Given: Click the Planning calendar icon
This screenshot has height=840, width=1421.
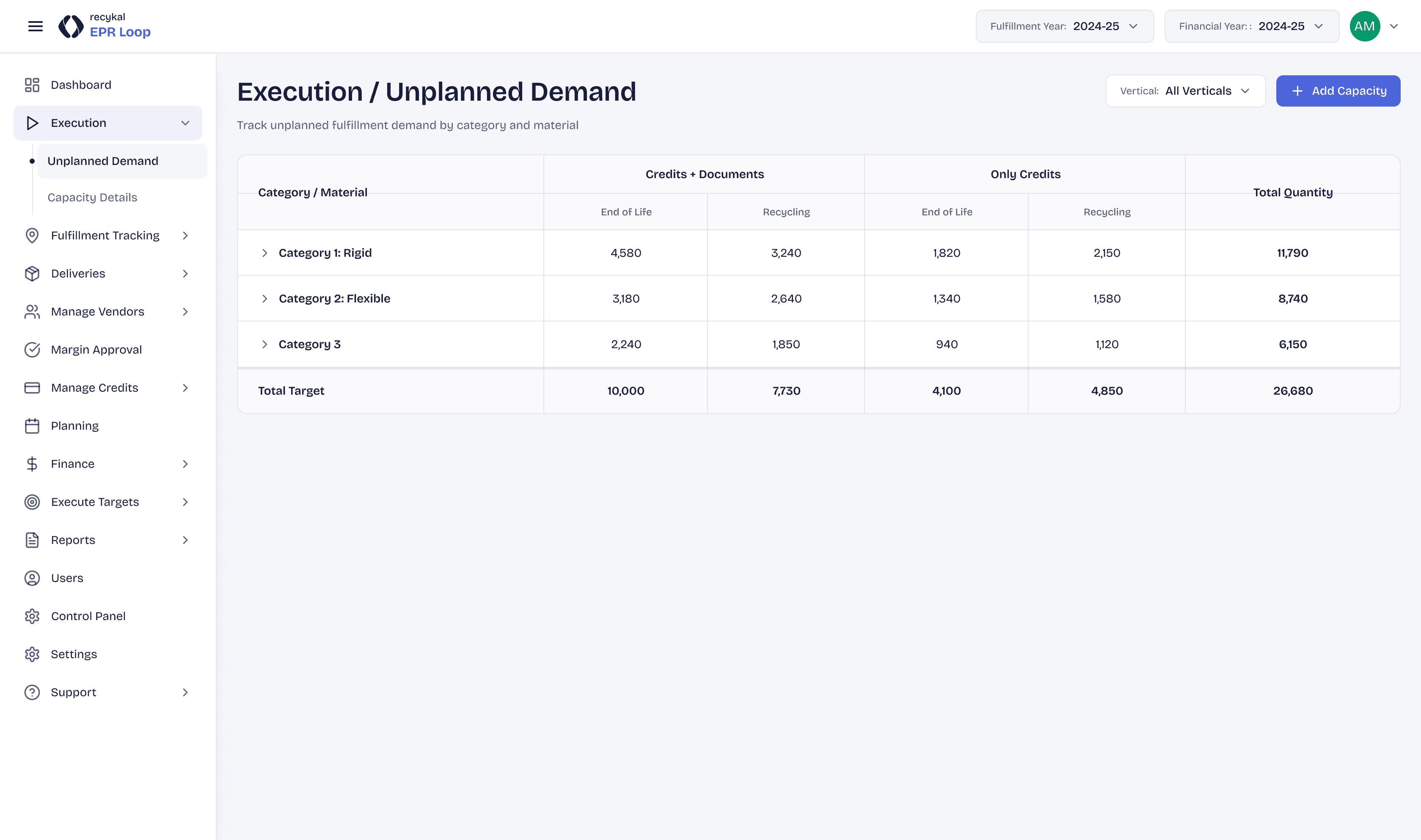Looking at the screenshot, I should tap(32, 425).
